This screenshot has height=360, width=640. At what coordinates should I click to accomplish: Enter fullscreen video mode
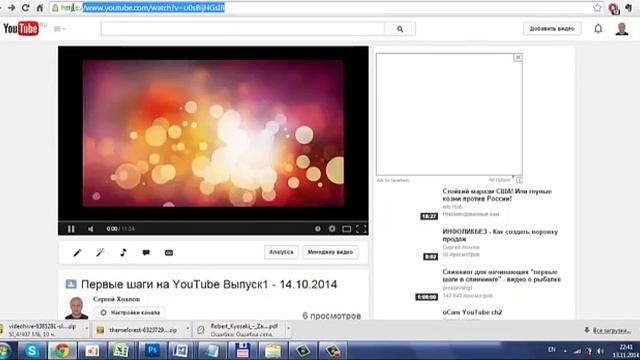(x=361, y=229)
